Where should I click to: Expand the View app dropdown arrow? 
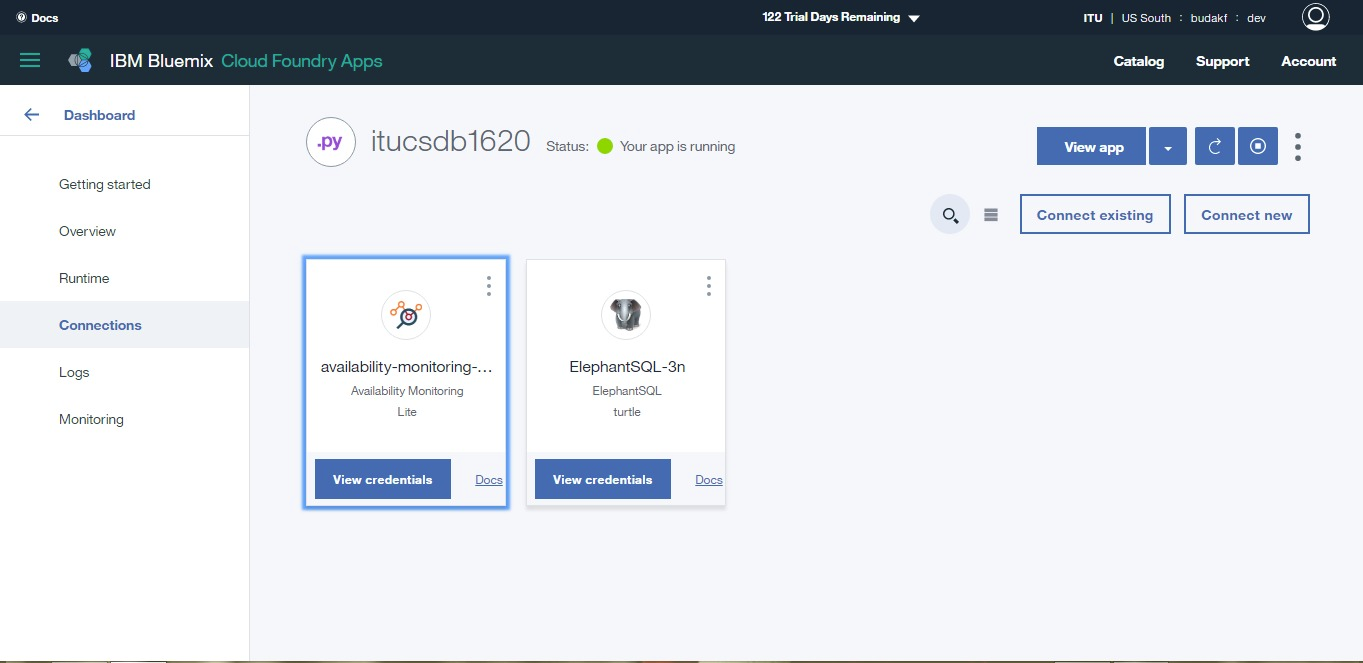coord(1168,146)
